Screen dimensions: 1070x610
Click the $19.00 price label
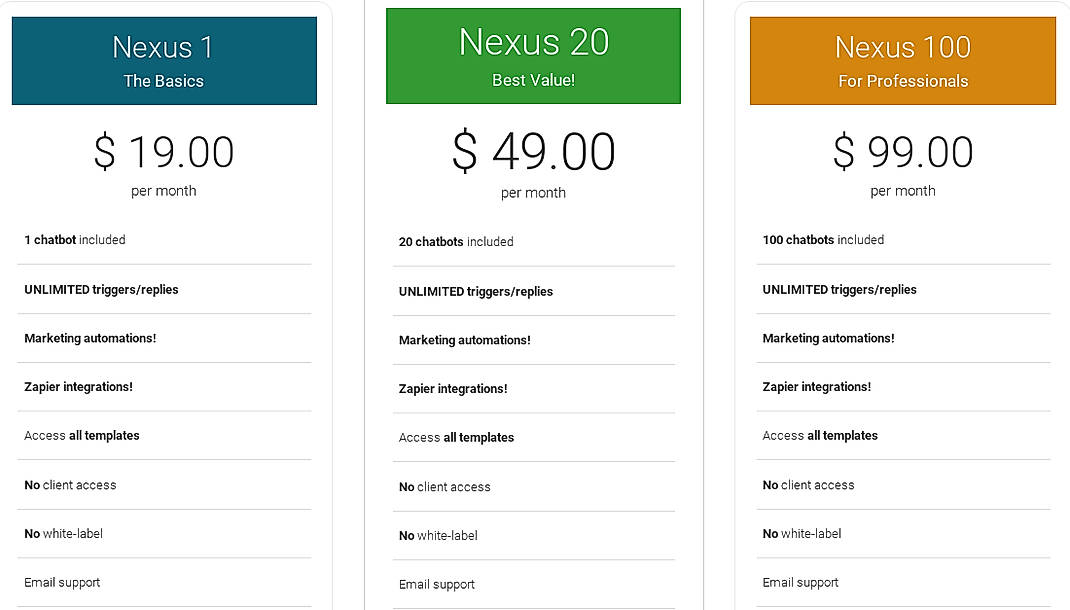pyautogui.click(x=164, y=152)
